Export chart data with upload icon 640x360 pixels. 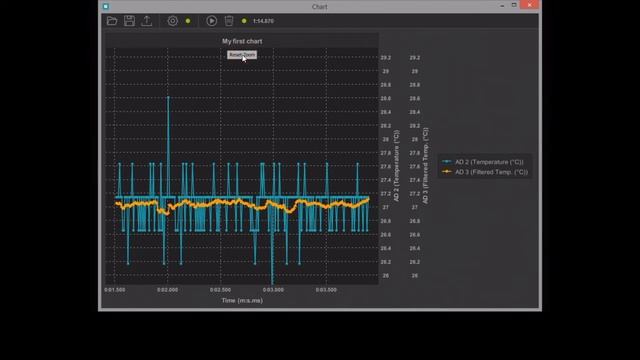click(x=147, y=21)
